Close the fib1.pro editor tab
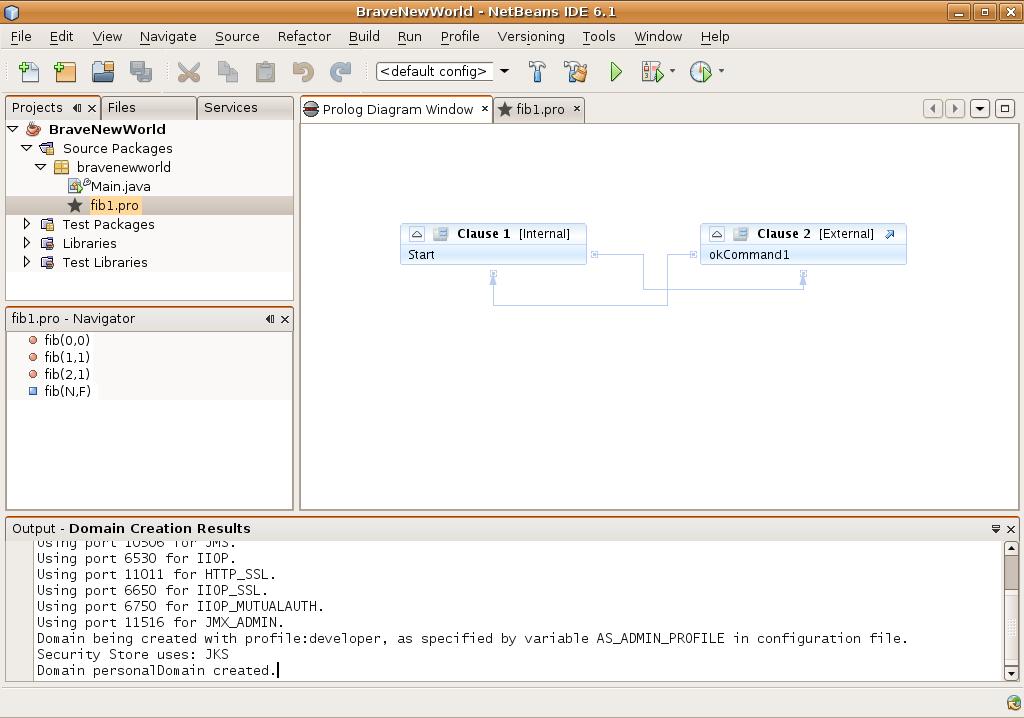 pos(577,108)
